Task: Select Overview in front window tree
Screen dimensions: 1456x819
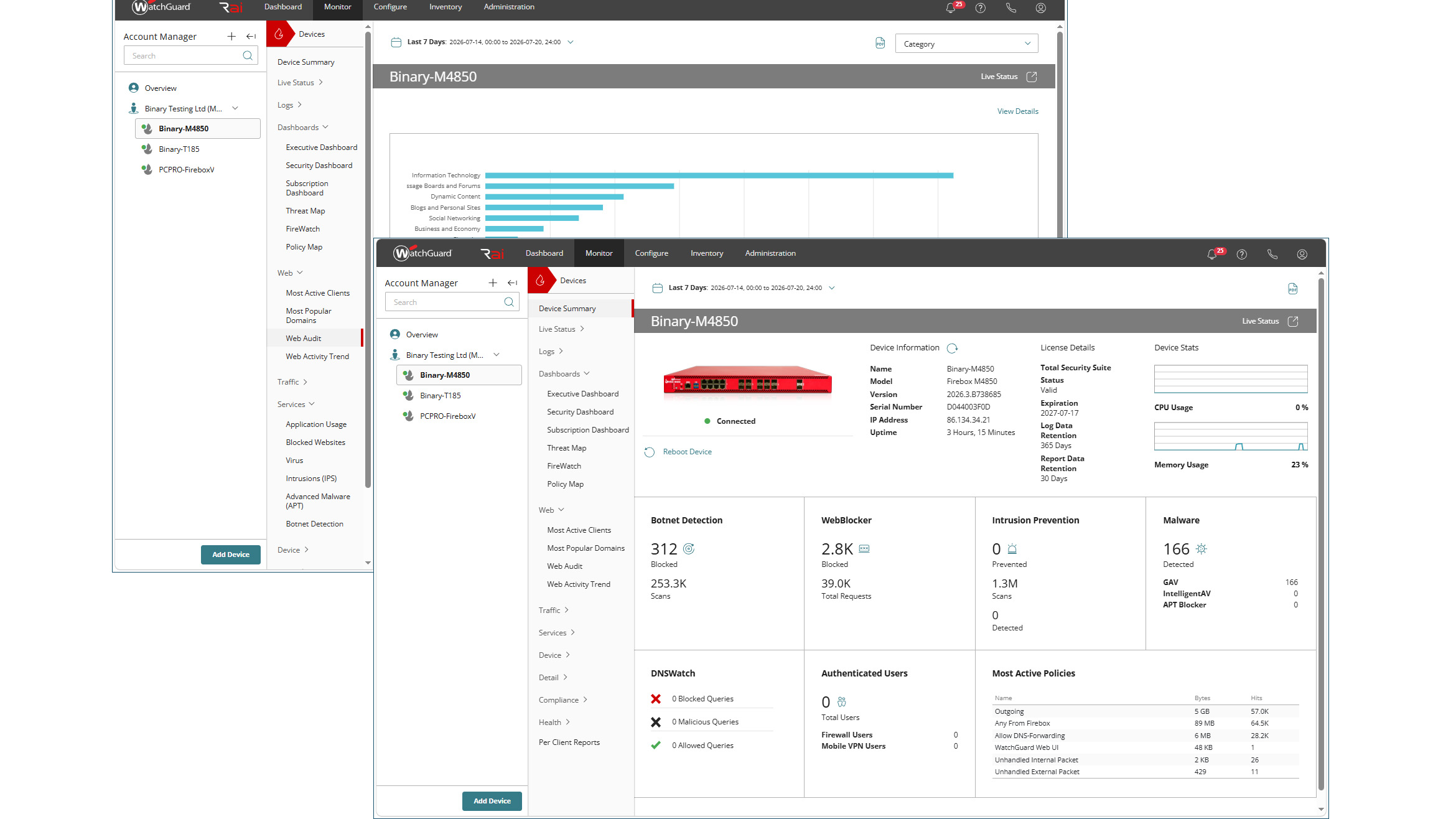Action: click(422, 335)
